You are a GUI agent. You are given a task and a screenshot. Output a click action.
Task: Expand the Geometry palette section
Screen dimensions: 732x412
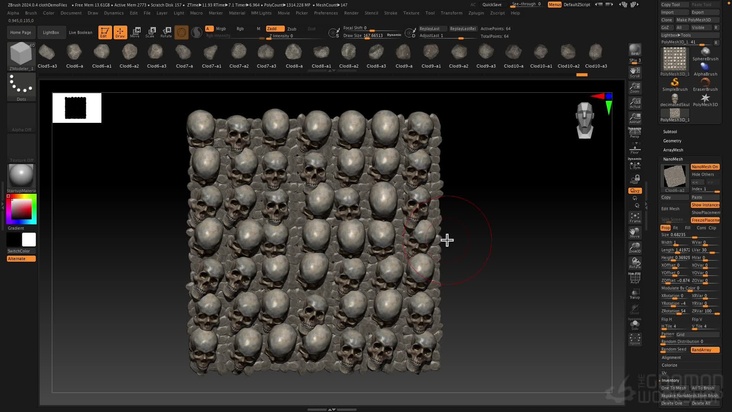pos(672,140)
